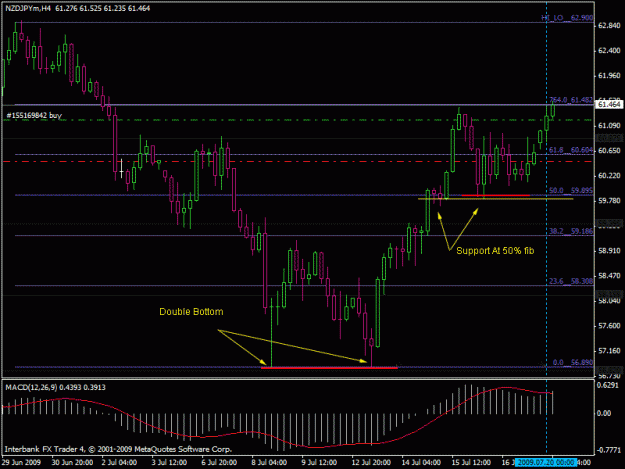Click the 61.960 price scale value
This screenshot has height=469, width=625.
[x=609, y=76]
